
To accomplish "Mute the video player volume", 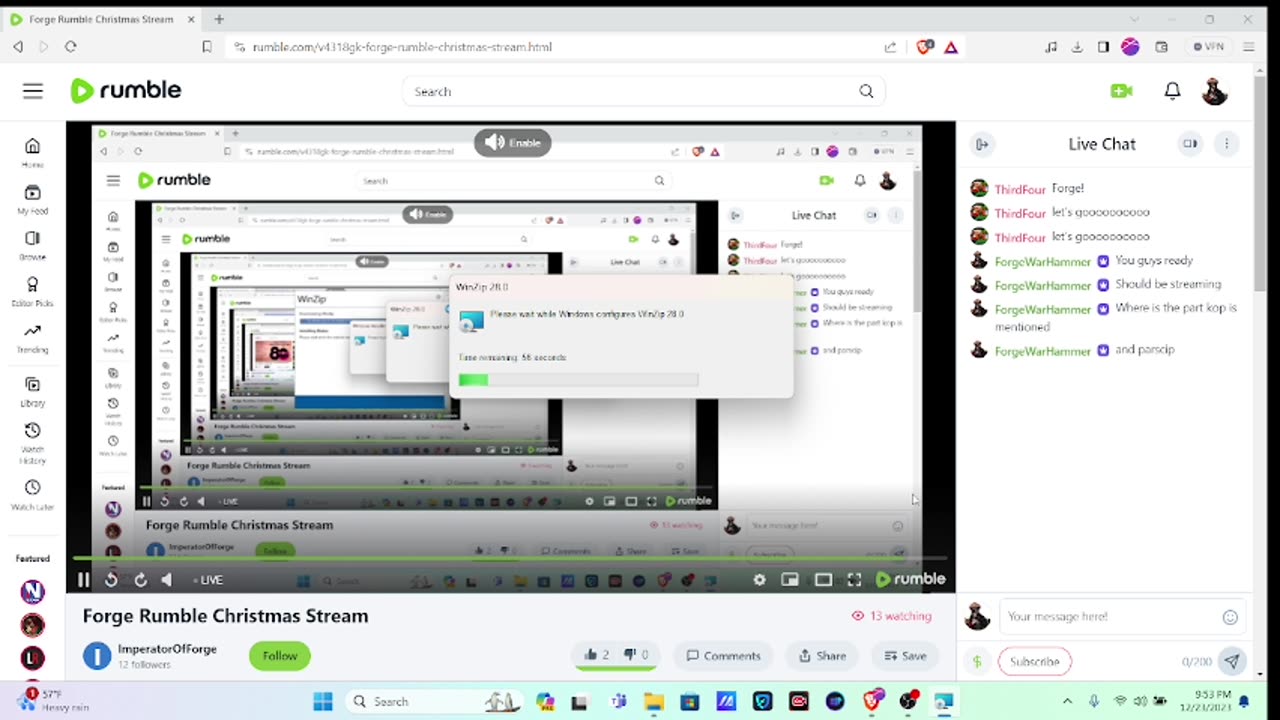I will 167,579.
